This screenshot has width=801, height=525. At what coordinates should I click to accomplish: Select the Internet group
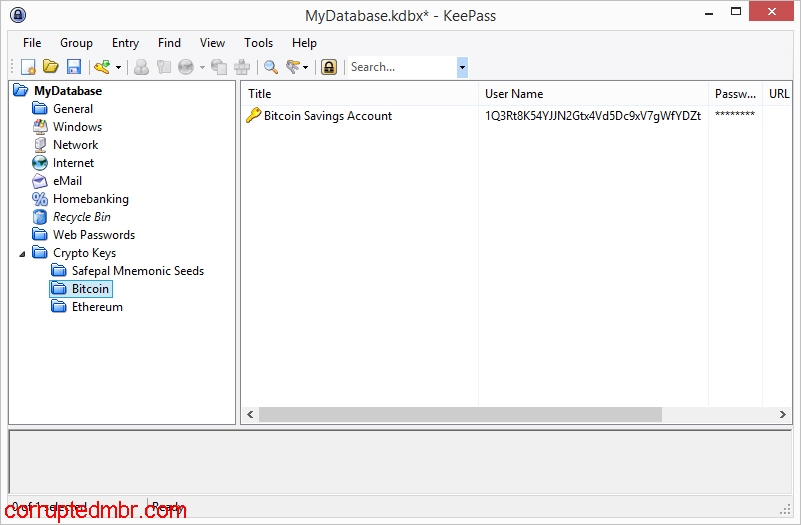(74, 163)
